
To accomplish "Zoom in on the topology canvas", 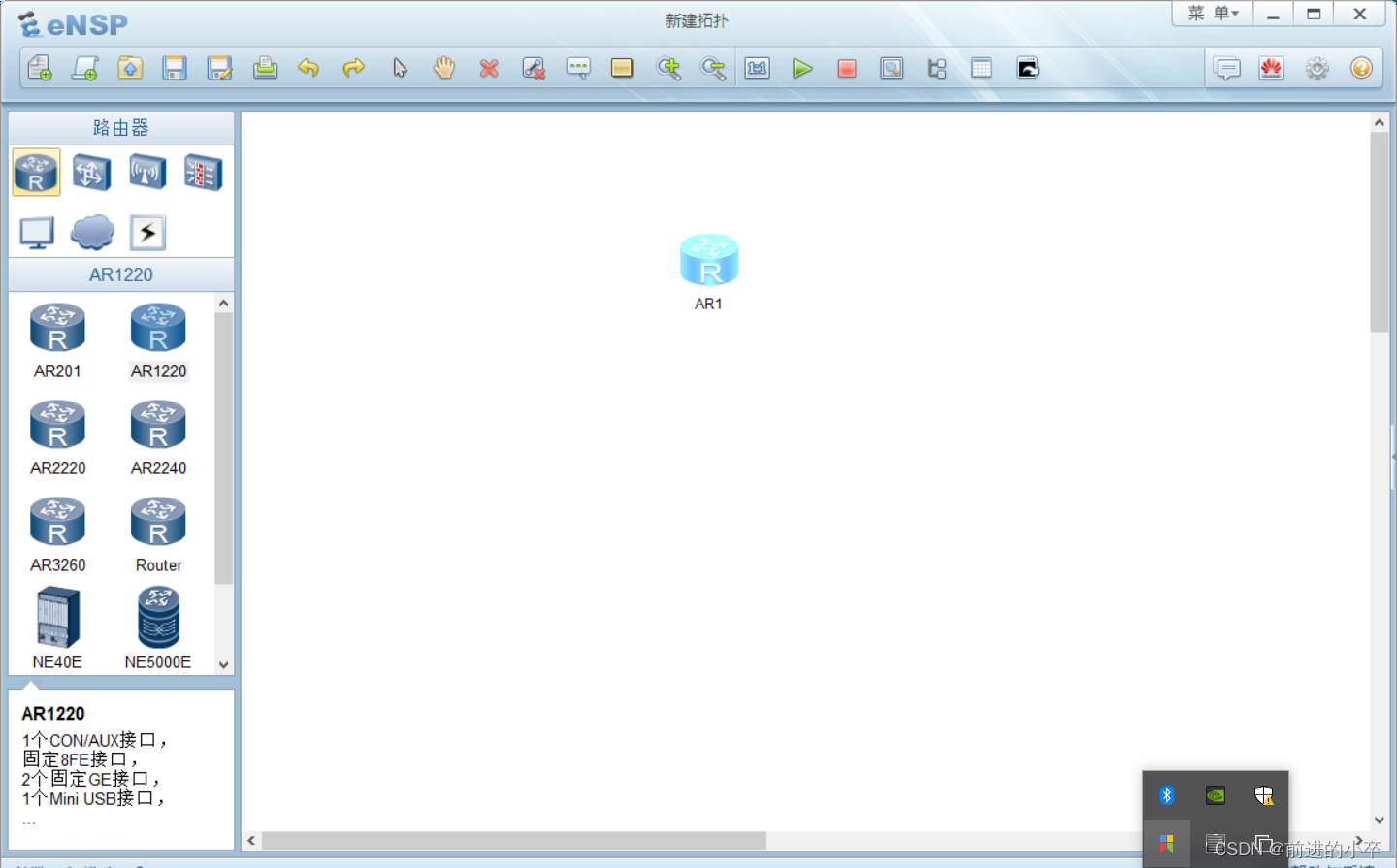I will (668, 68).
